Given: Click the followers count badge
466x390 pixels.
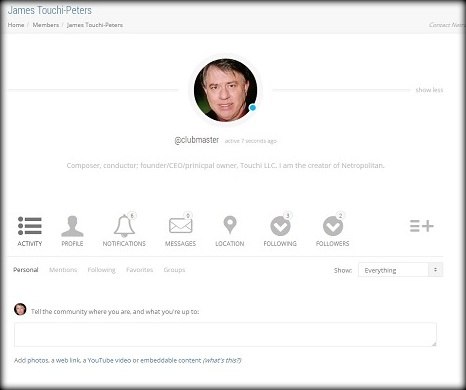Looking at the screenshot, I should click(x=340, y=216).
